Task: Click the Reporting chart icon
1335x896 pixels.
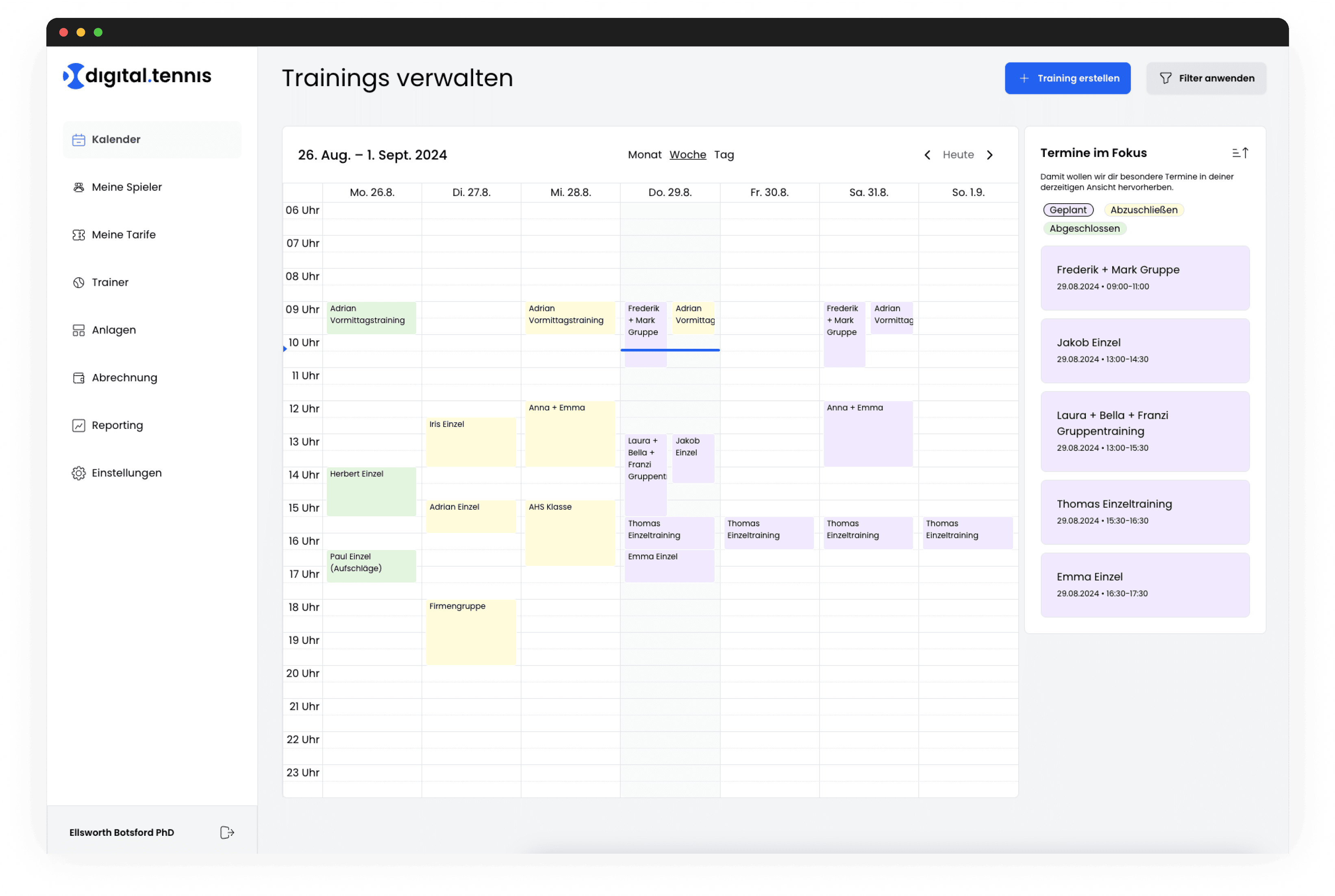Action: tap(79, 426)
